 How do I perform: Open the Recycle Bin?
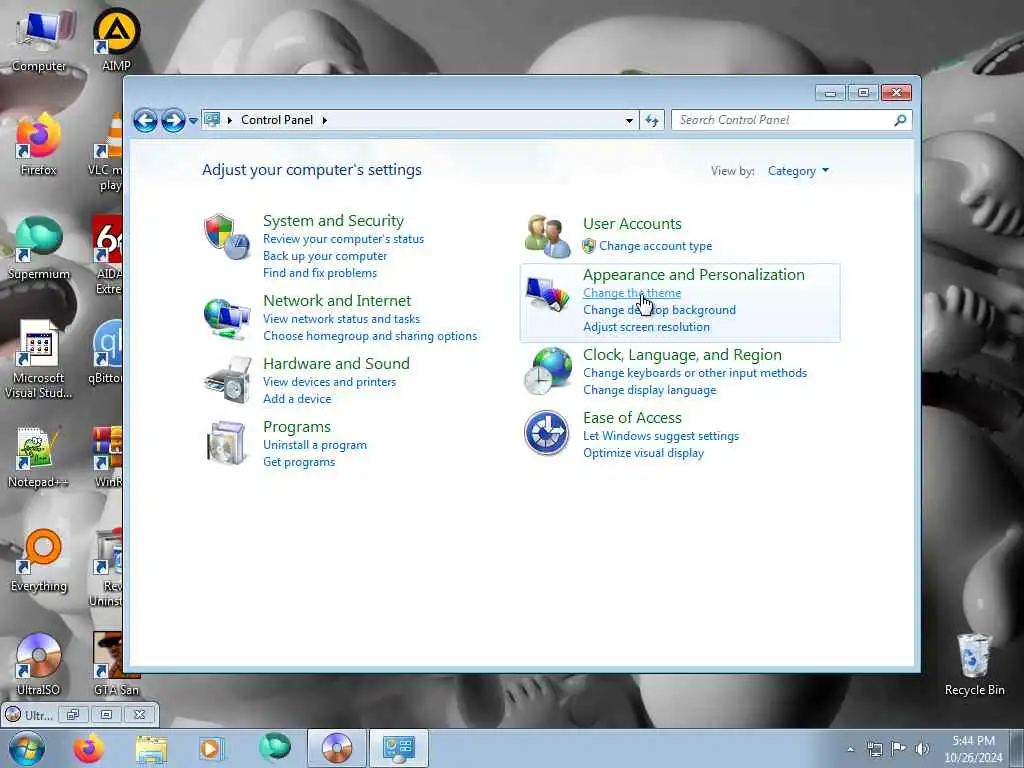pyautogui.click(x=974, y=664)
